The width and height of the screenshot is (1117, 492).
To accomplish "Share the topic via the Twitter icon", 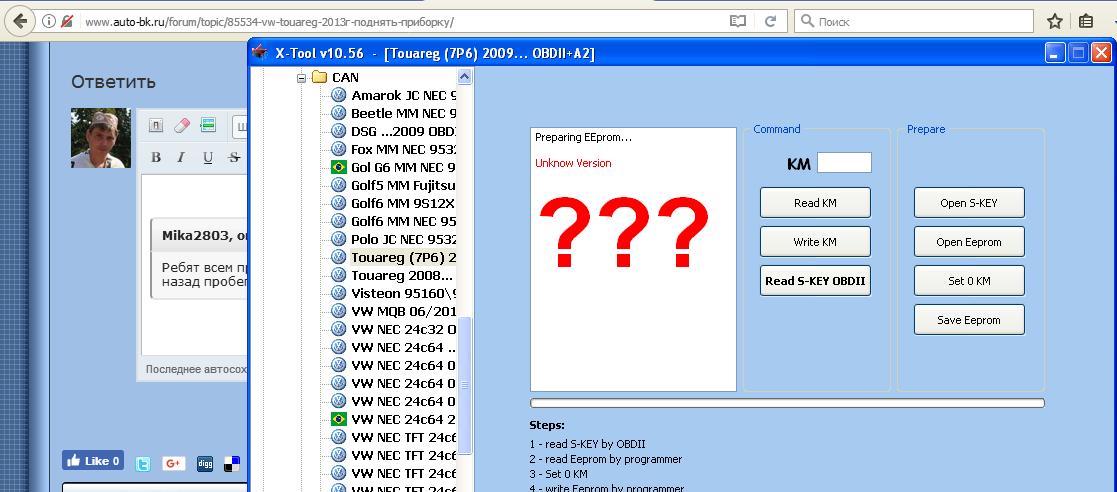I will pos(143,464).
